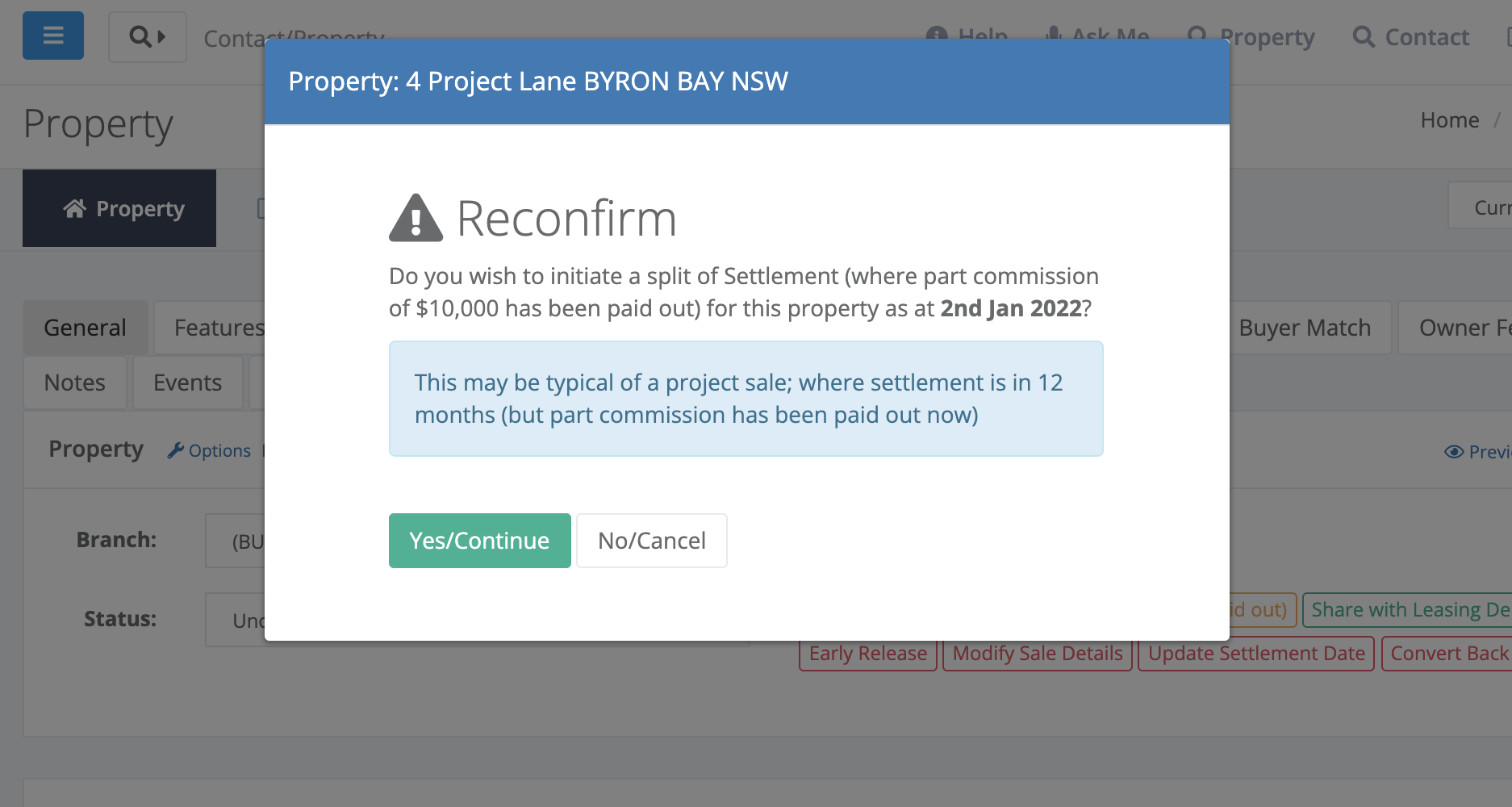Viewport: 1512px width, 807px height.
Task: Select the Buyer Match tab
Action: point(1305,328)
